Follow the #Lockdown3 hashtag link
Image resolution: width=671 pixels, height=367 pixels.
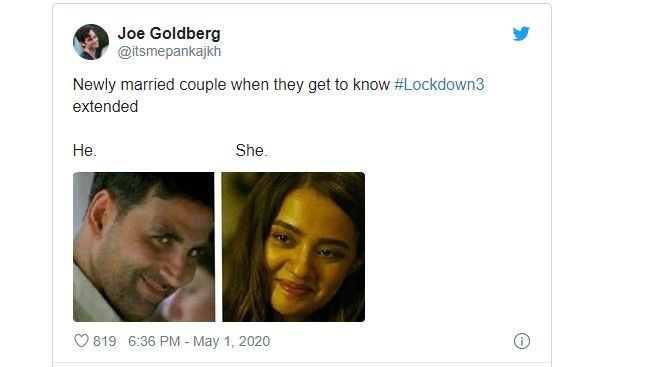439,84
